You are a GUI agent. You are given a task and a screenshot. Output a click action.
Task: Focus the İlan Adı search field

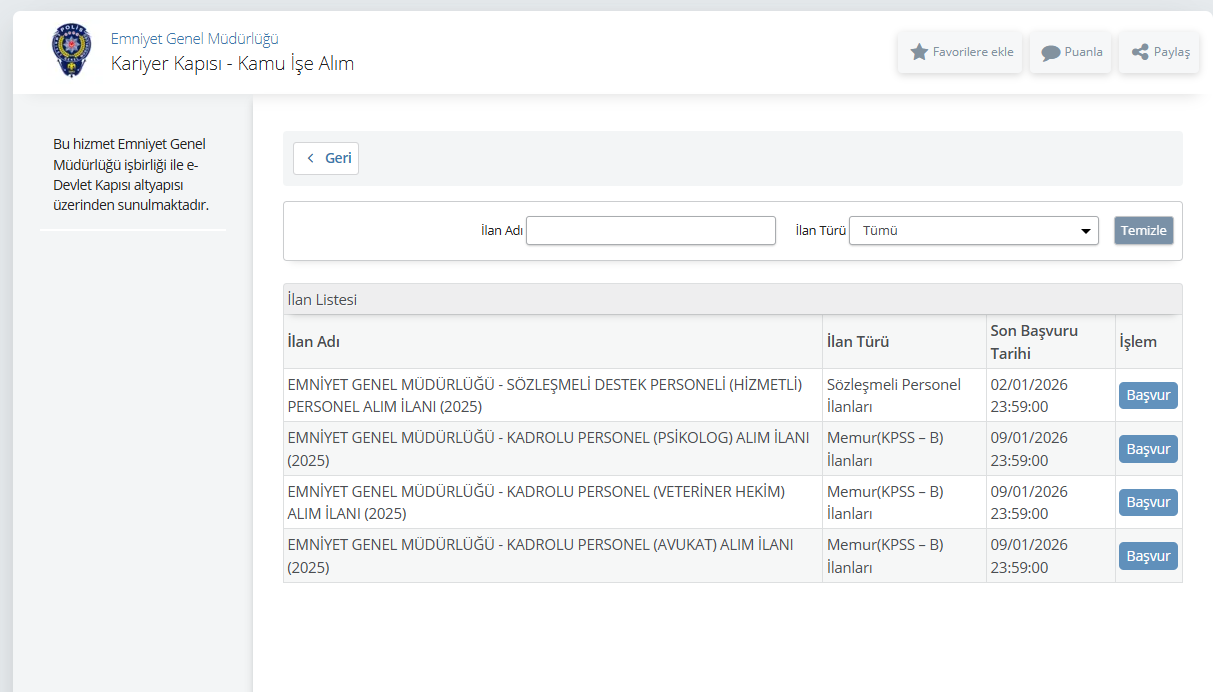[x=651, y=231]
